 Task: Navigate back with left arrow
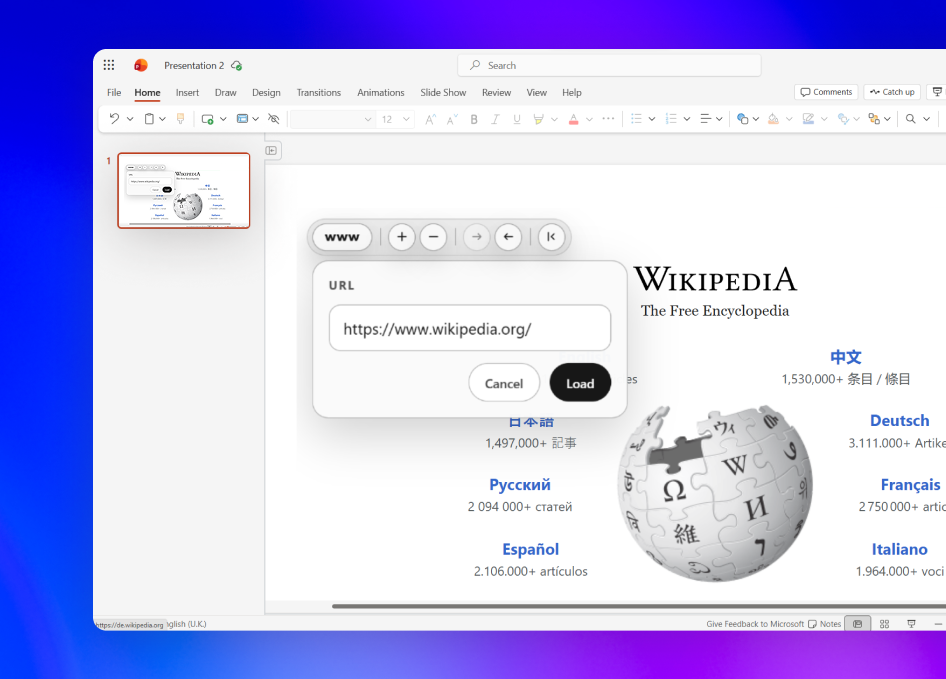coord(508,237)
